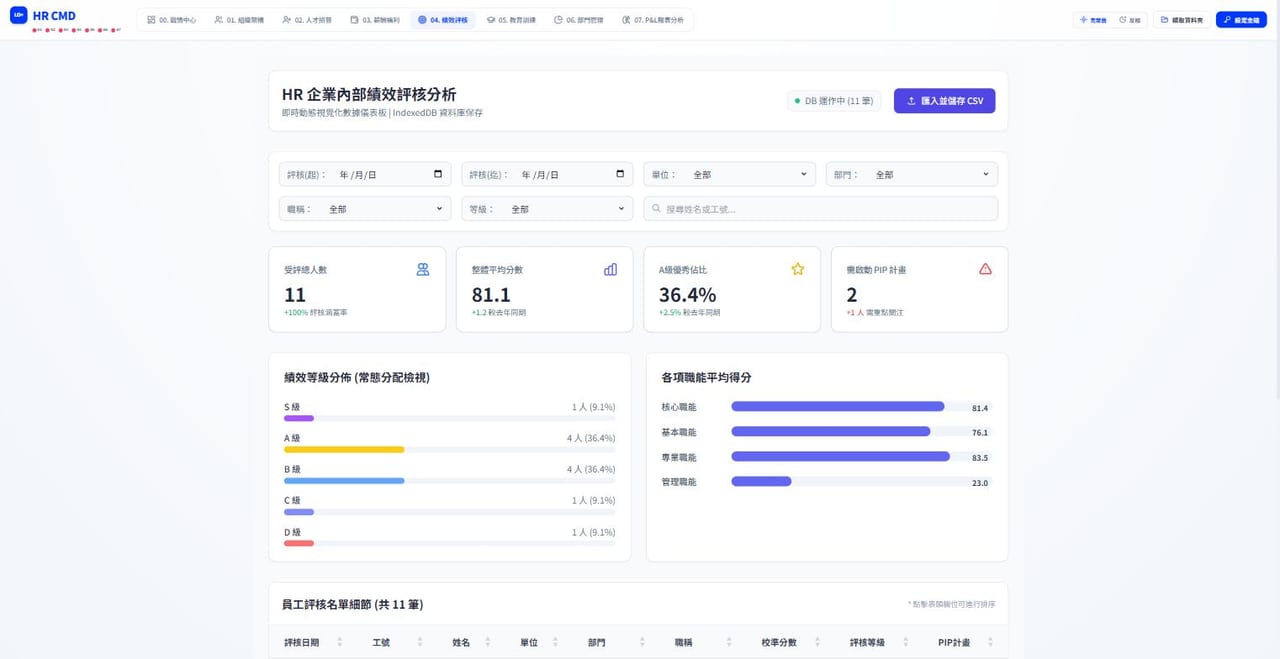Toggle the light theme sparkle option
The image size is (1280, 659).
1093,20
